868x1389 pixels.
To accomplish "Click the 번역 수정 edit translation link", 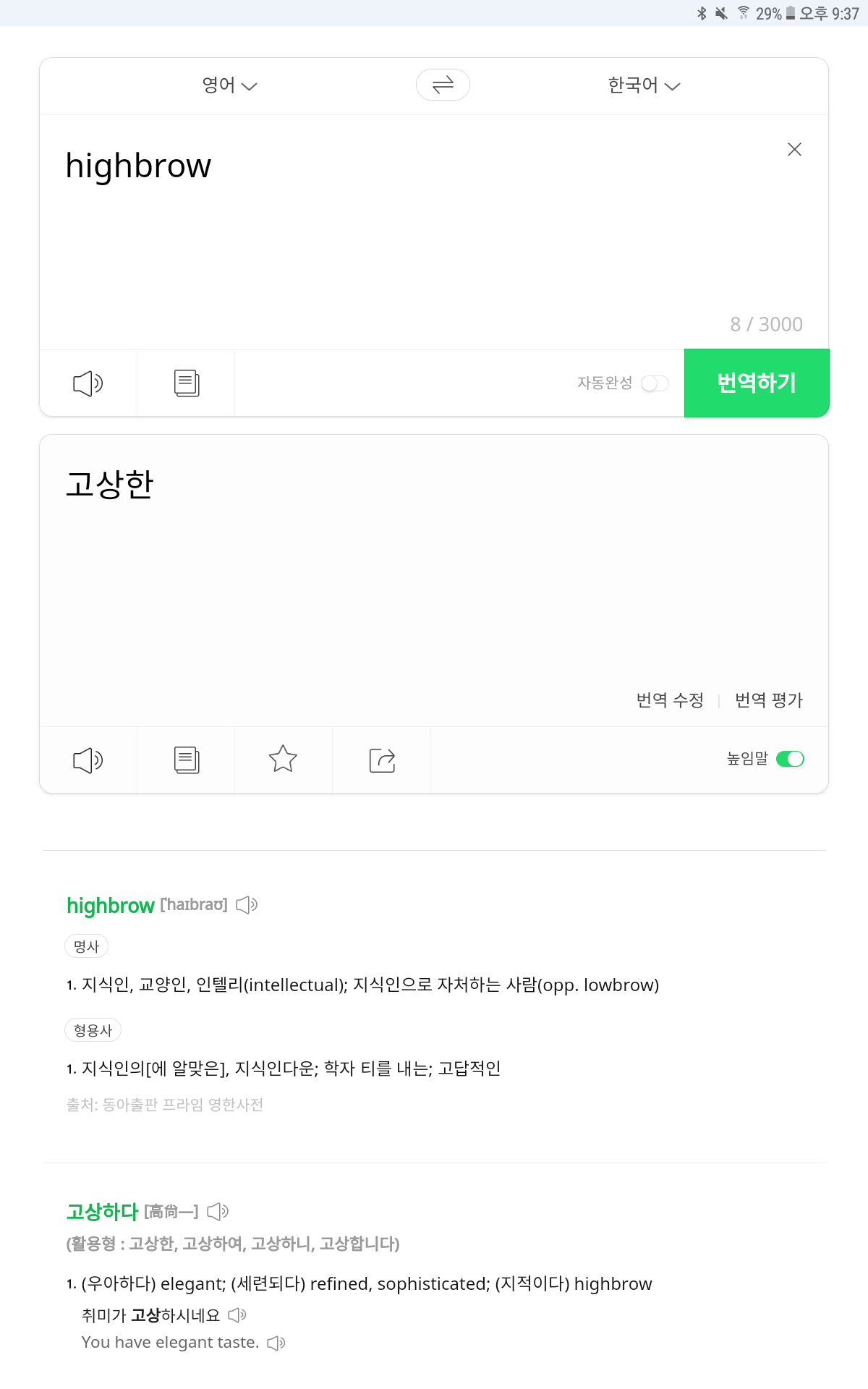I will click(x=670, y=700).
